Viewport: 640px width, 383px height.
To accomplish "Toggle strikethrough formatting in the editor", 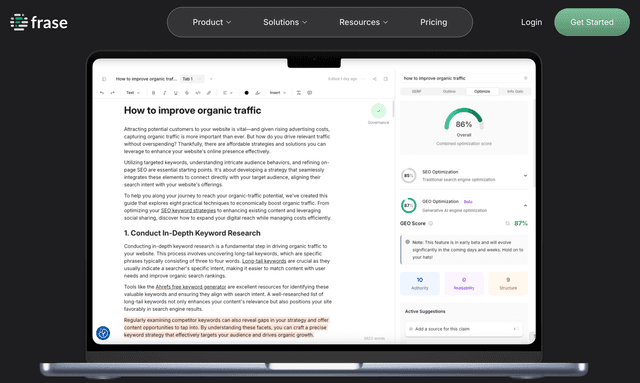I will click(x=187, y=93).
